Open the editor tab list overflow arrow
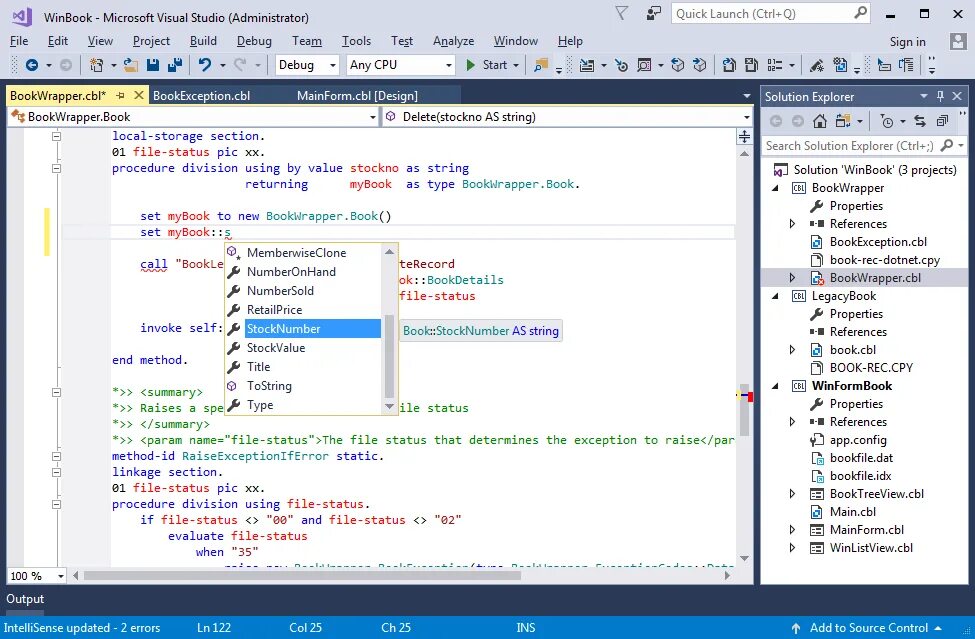Viewport: 975px width, 639px height. coord(747,96)
